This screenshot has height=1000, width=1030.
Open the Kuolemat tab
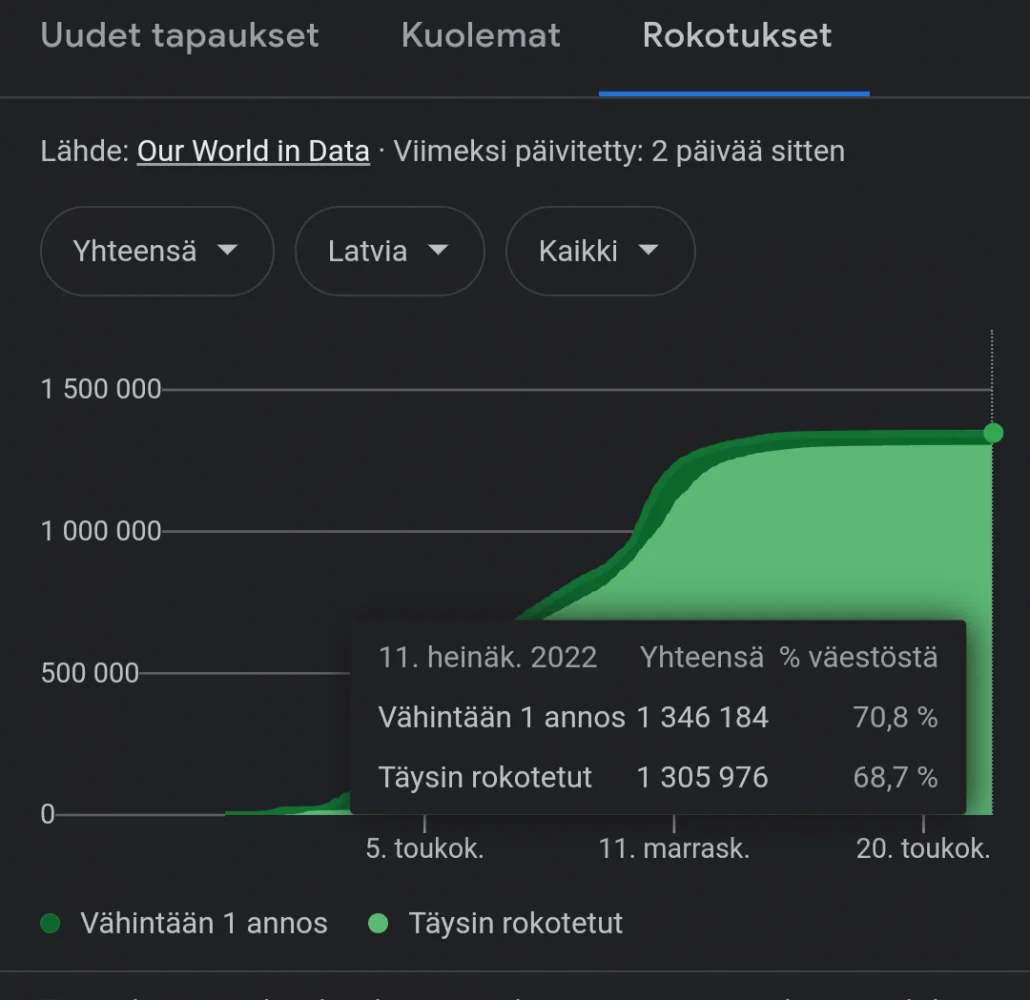pos(481,36)
